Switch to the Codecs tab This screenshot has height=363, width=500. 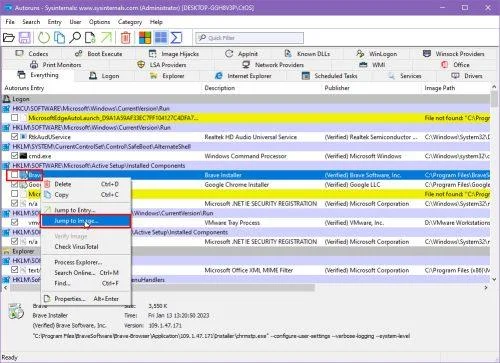[x=32, y=54]
